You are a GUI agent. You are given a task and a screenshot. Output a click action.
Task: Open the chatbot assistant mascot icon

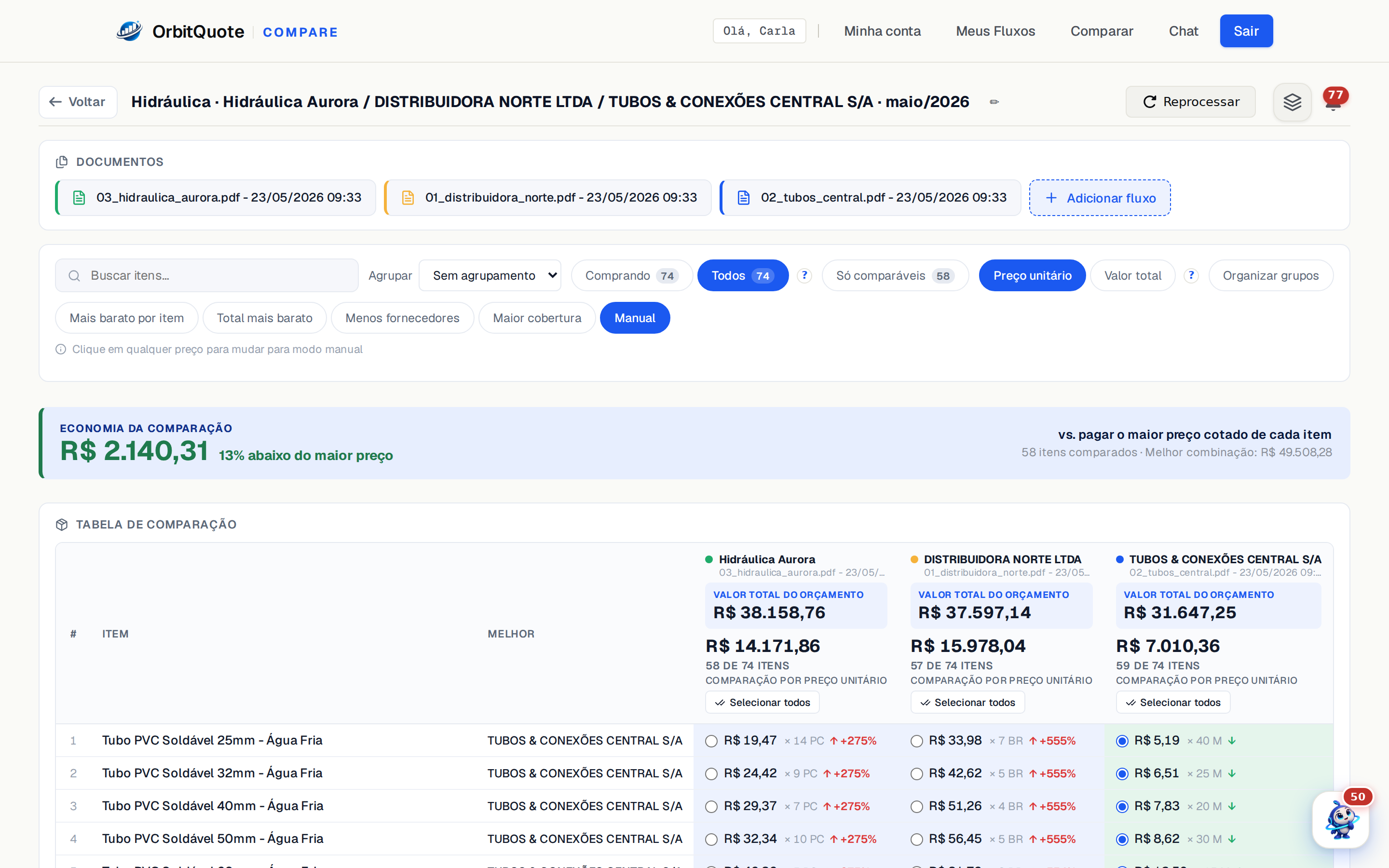(x=1341, y=820)
